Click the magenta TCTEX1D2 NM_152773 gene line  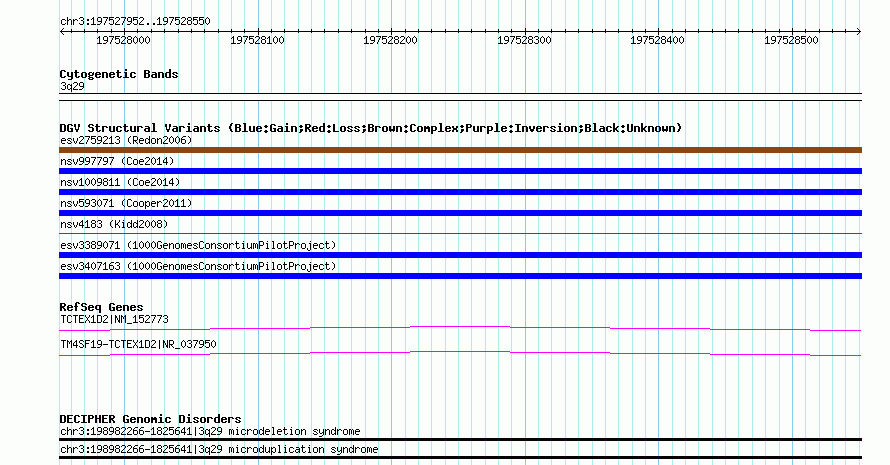(x=460, y=328)
